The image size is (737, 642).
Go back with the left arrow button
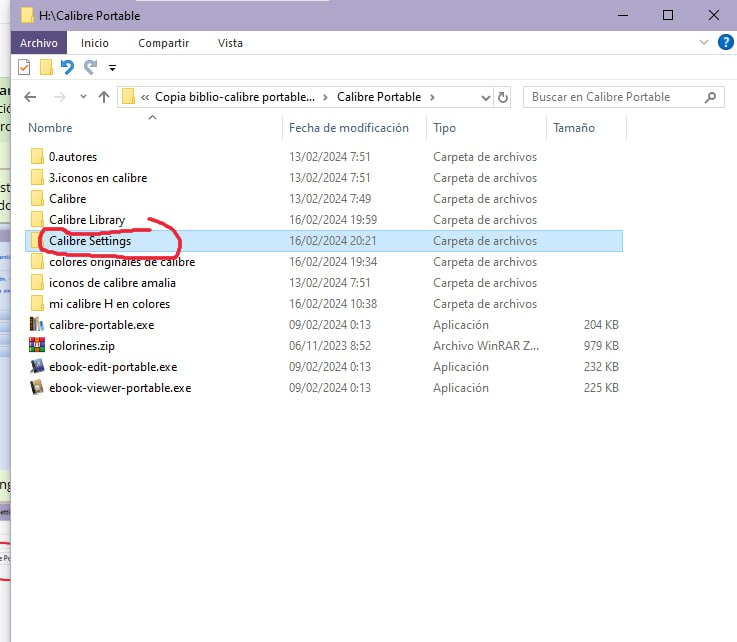[30, 97]
